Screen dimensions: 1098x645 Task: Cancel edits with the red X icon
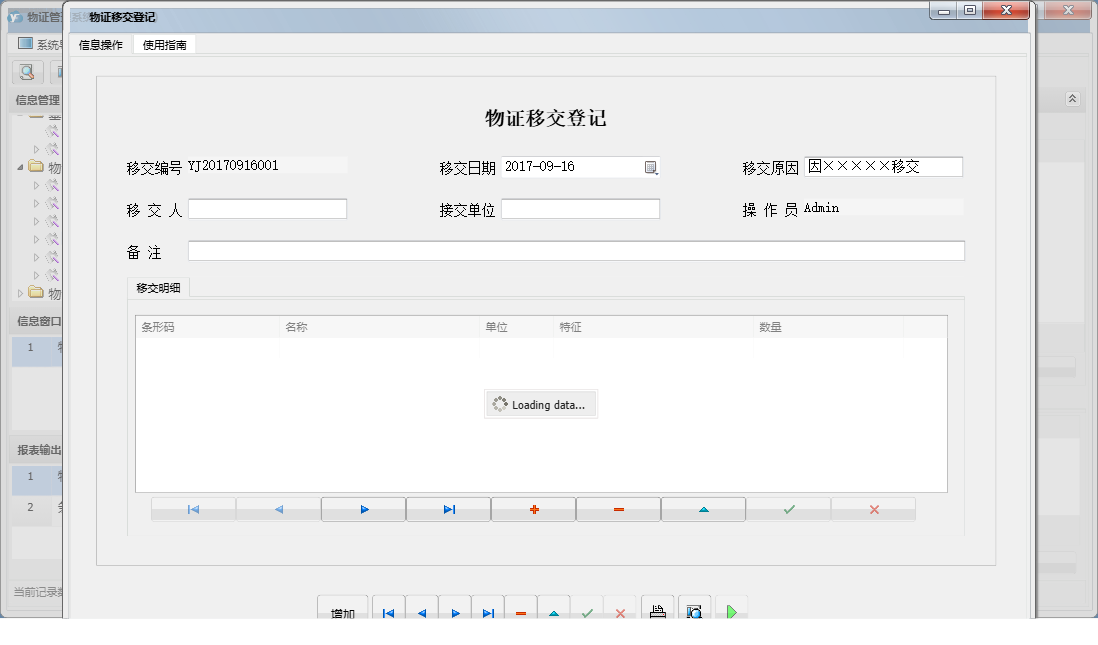pyautogui.click(x=873, y=508)
